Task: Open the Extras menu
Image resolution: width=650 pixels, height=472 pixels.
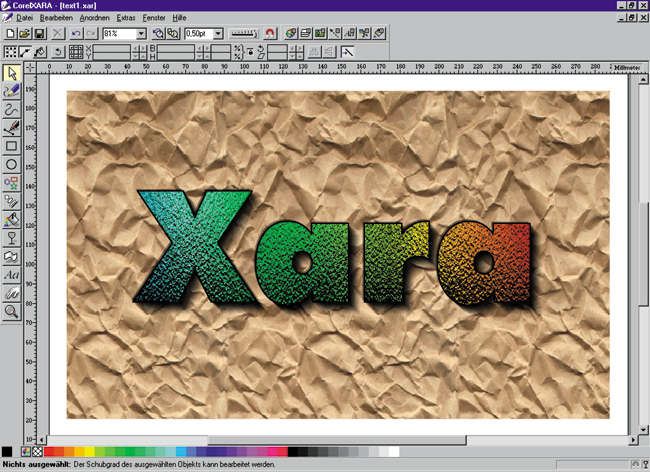Action: click(x=126, y=18)
